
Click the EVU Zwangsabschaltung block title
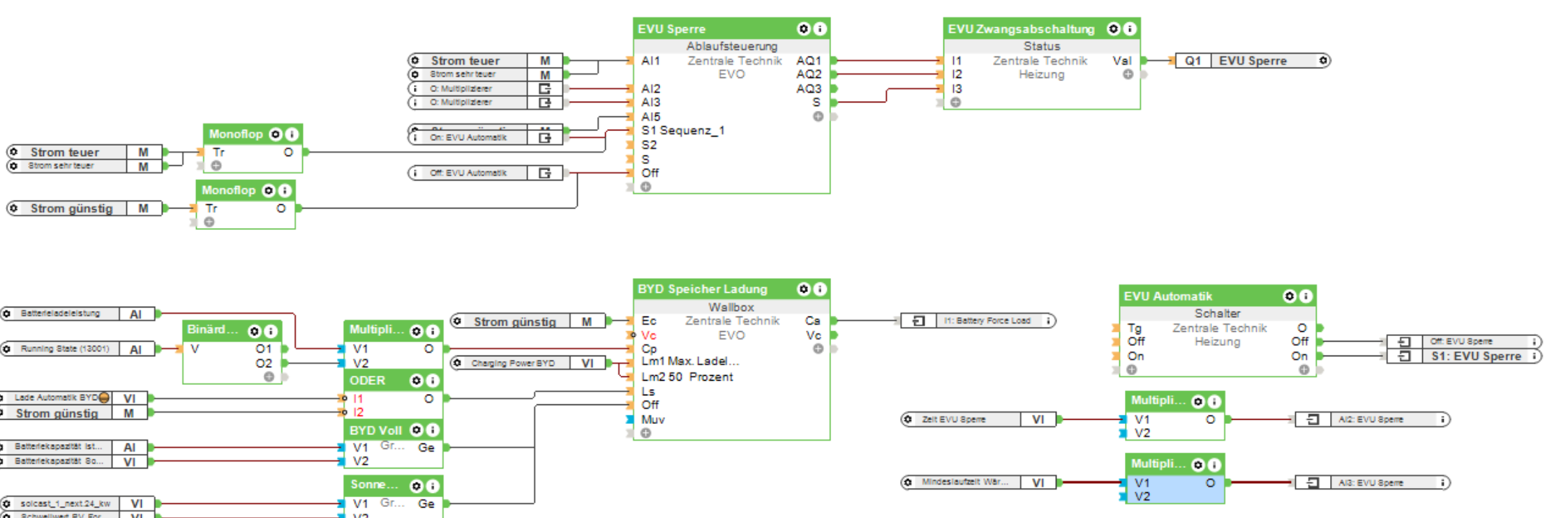(x=1021, y=29)
